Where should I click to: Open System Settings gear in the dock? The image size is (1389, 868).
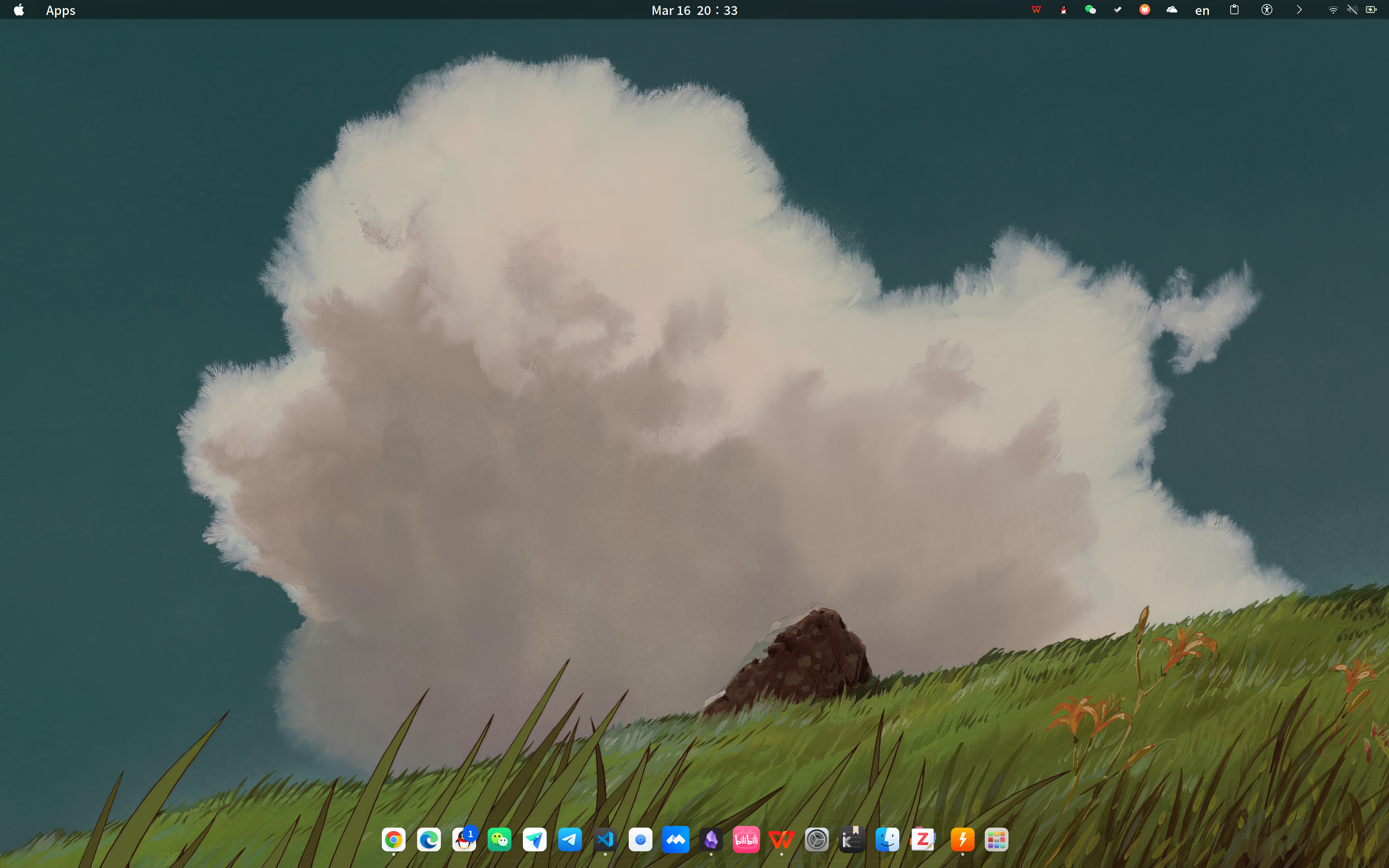[x=817, y=840]
